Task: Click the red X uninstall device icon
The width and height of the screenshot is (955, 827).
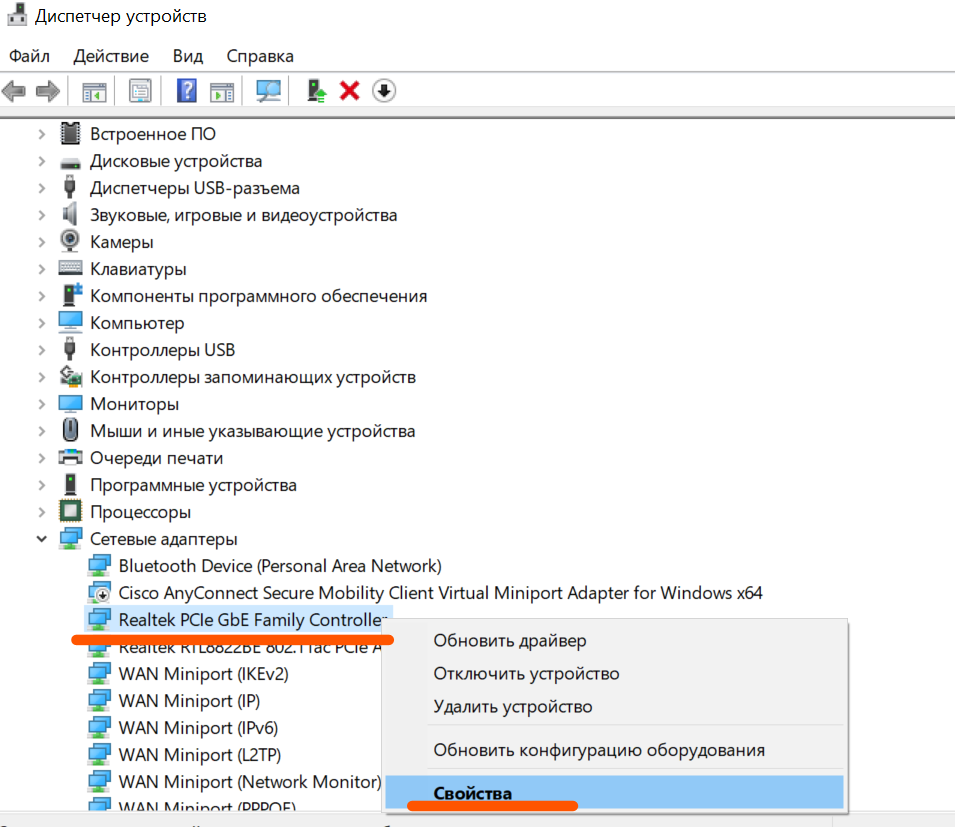Action: (350, 91)
